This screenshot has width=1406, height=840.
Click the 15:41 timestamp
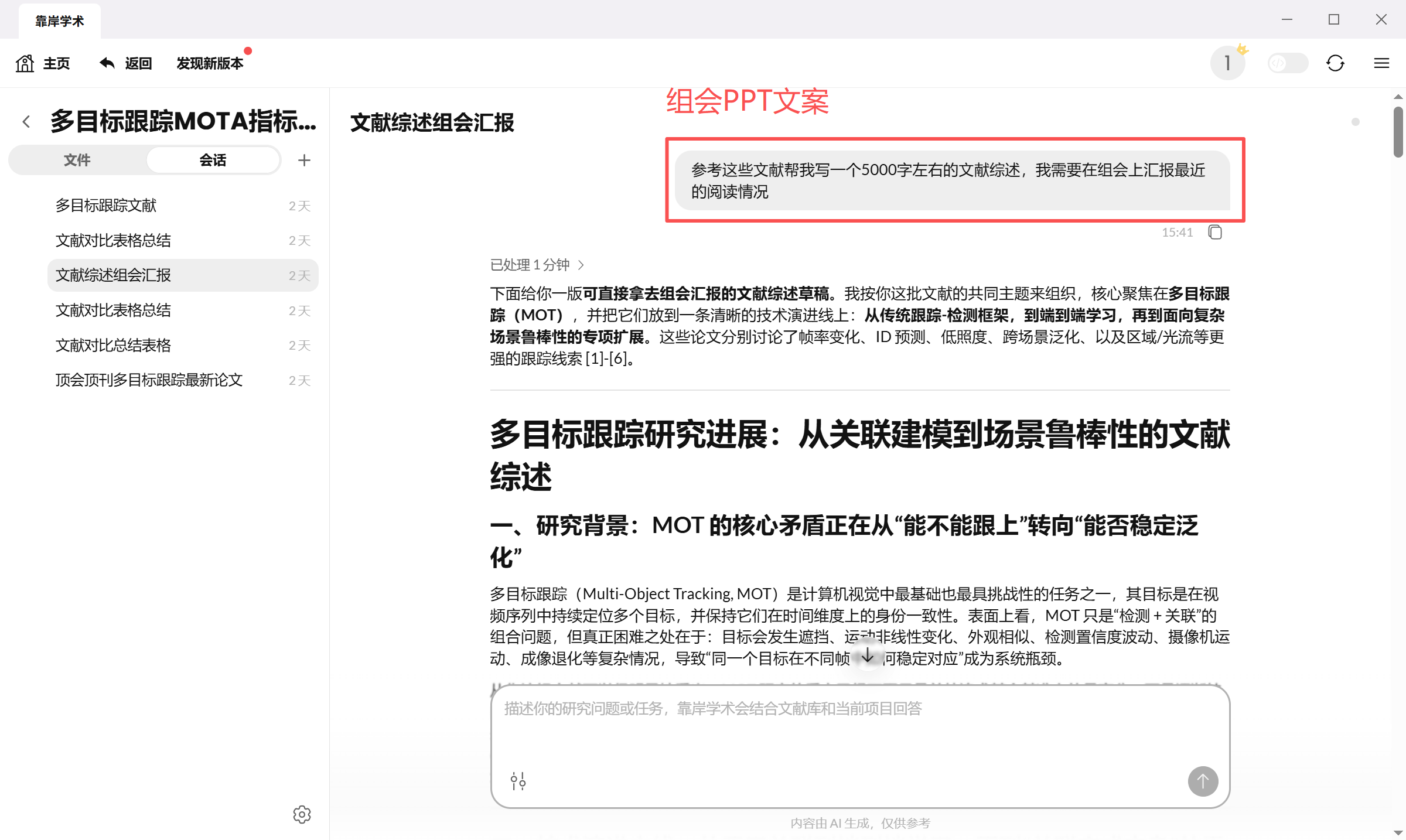1177,233
